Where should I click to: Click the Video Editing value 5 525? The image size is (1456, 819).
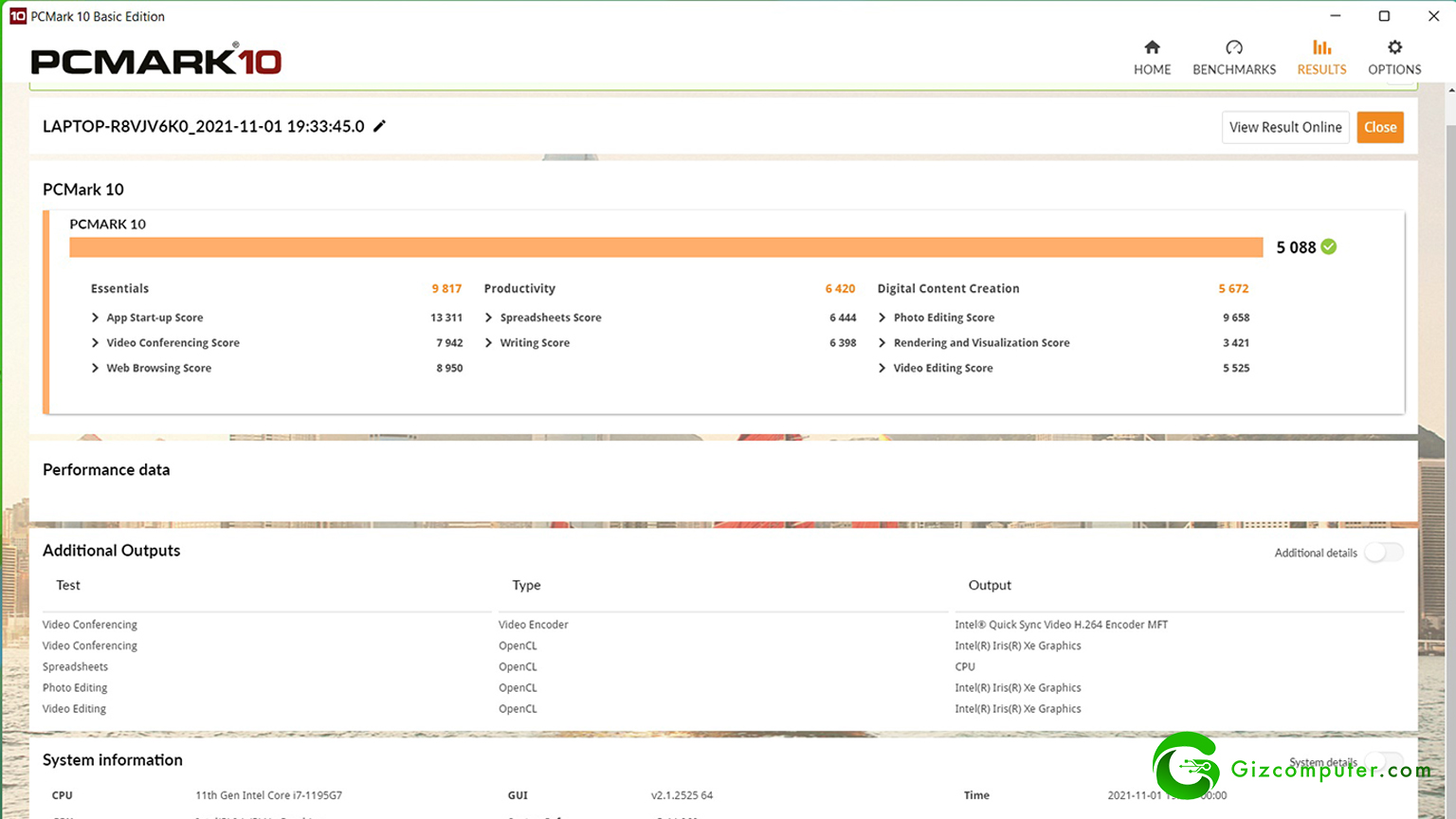click(x=1236, y=368)
